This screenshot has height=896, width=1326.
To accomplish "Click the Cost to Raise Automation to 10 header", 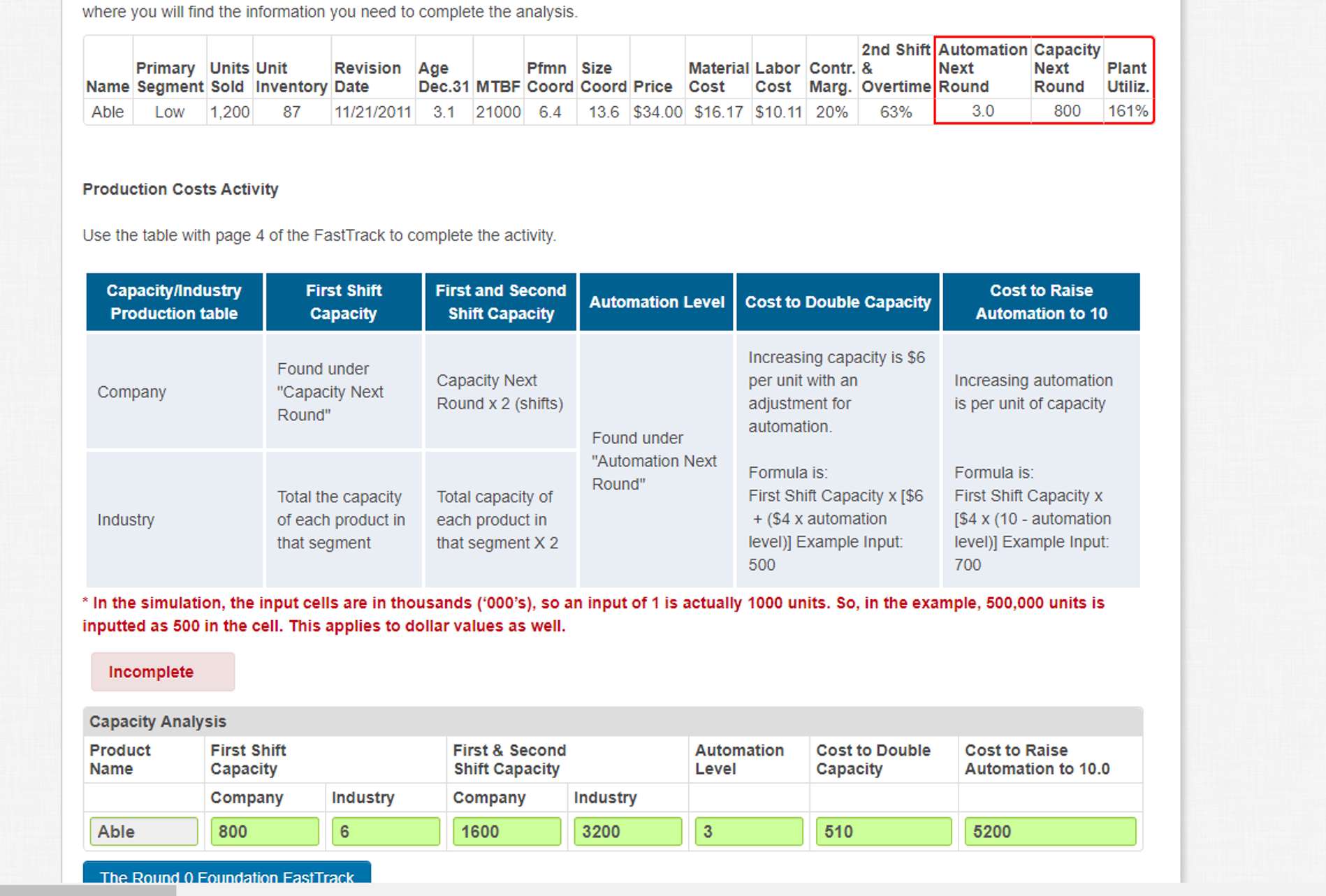I will coord(1041,302).
